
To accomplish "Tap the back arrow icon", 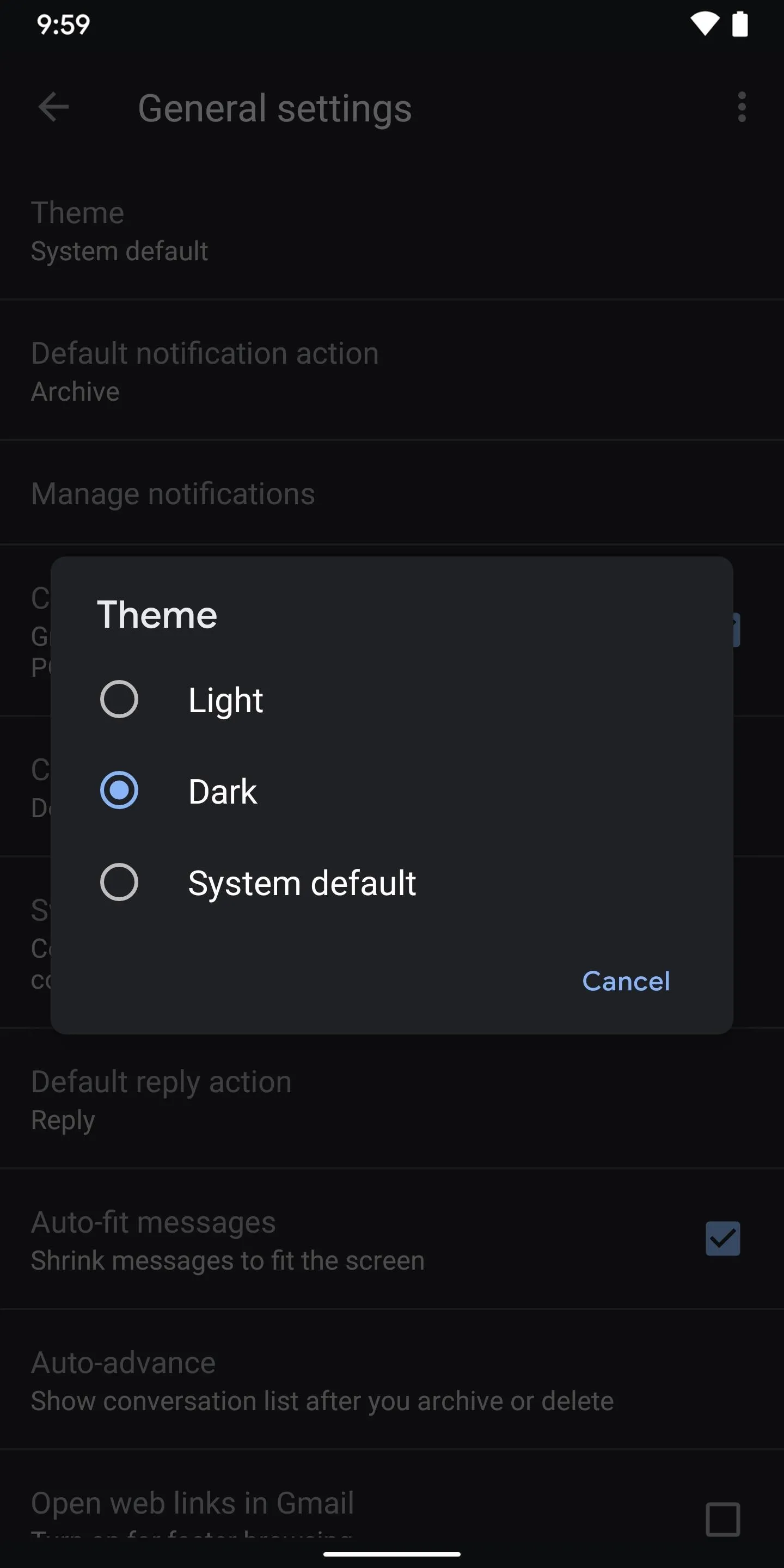I will (x=53, y=107).
